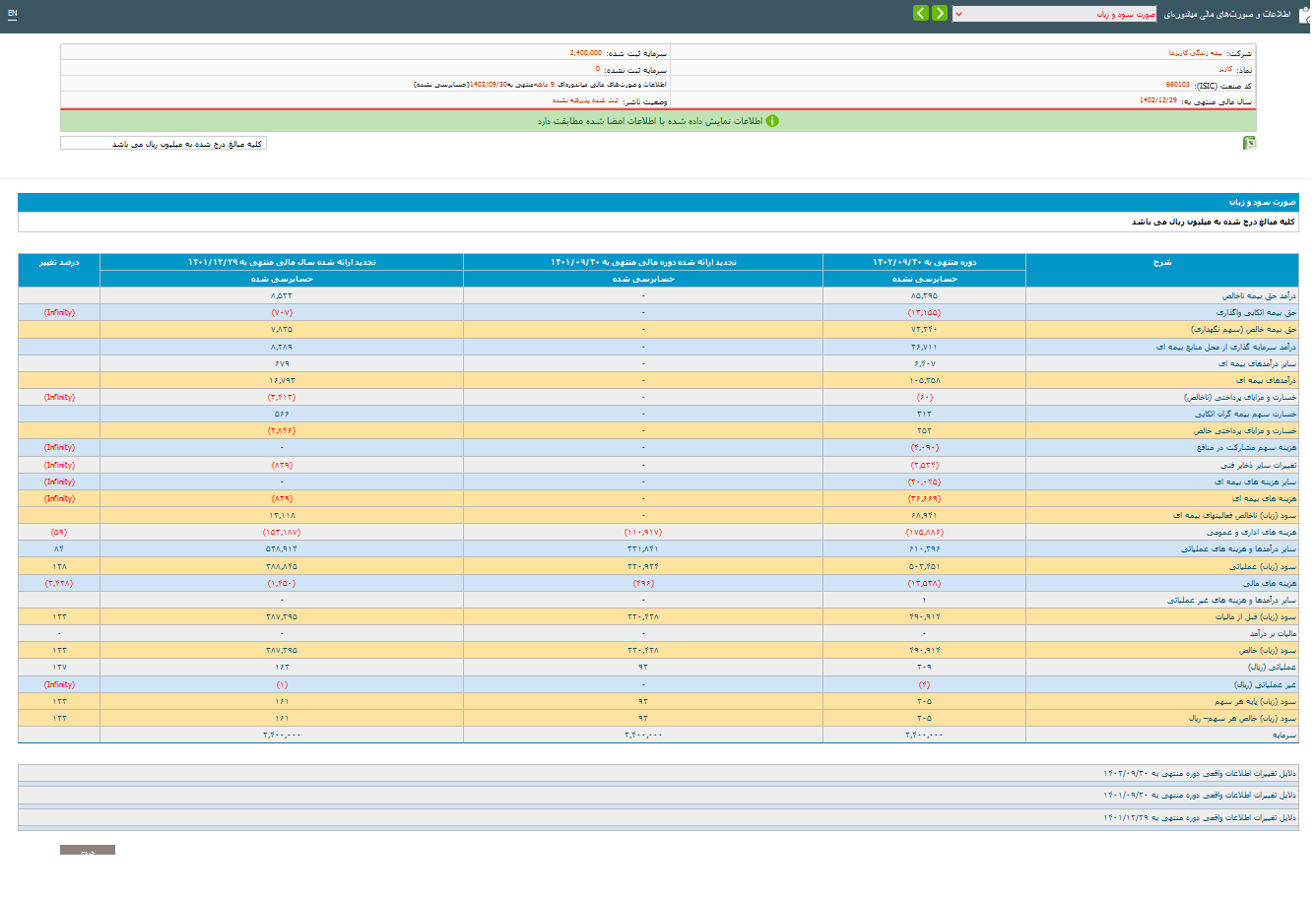Click the right-pointing green arrow button
This screenshot has height=898, width=1316.
940,13
